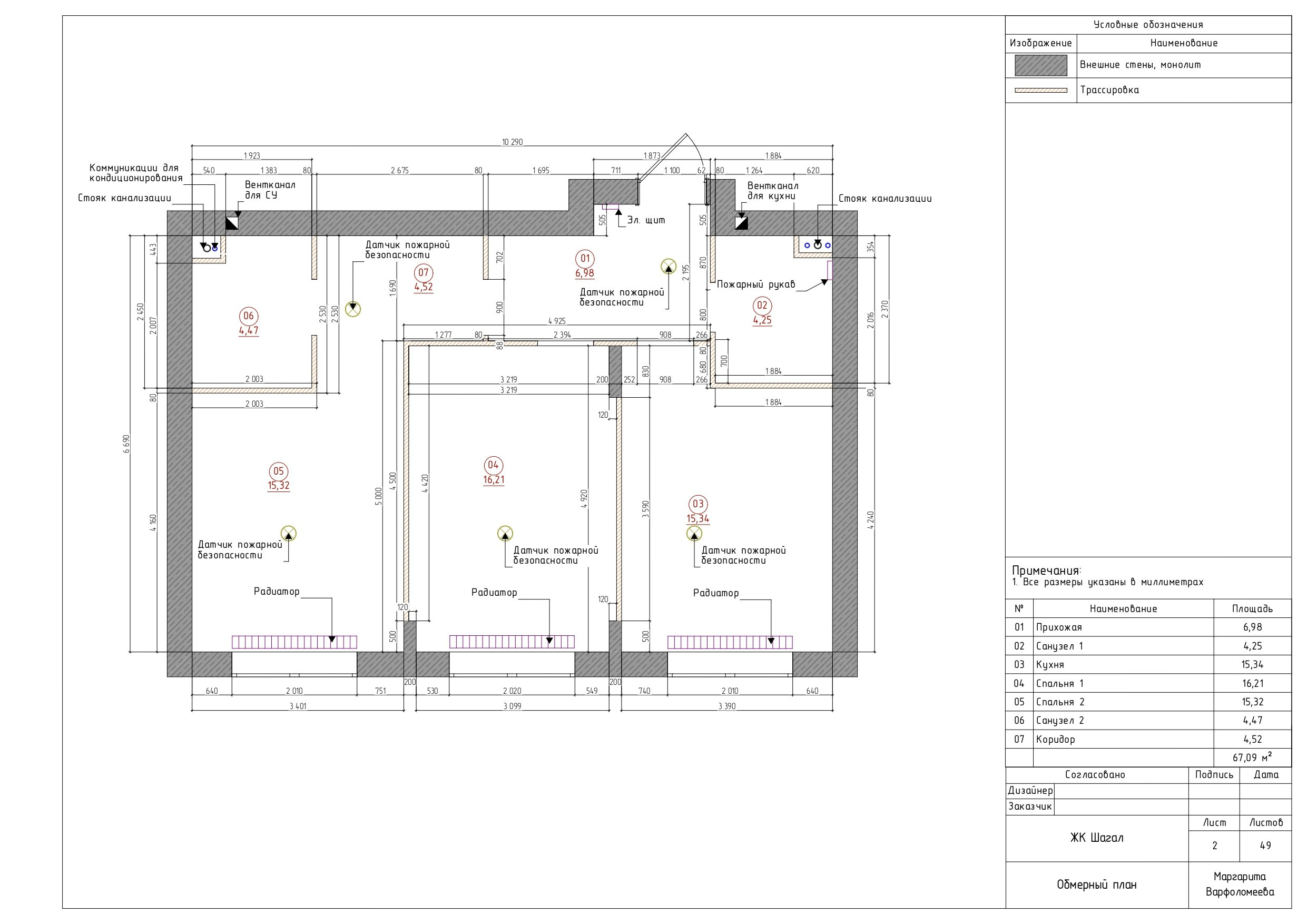
Task: Click the Пожарный рукав label
Action: point(755,284)
